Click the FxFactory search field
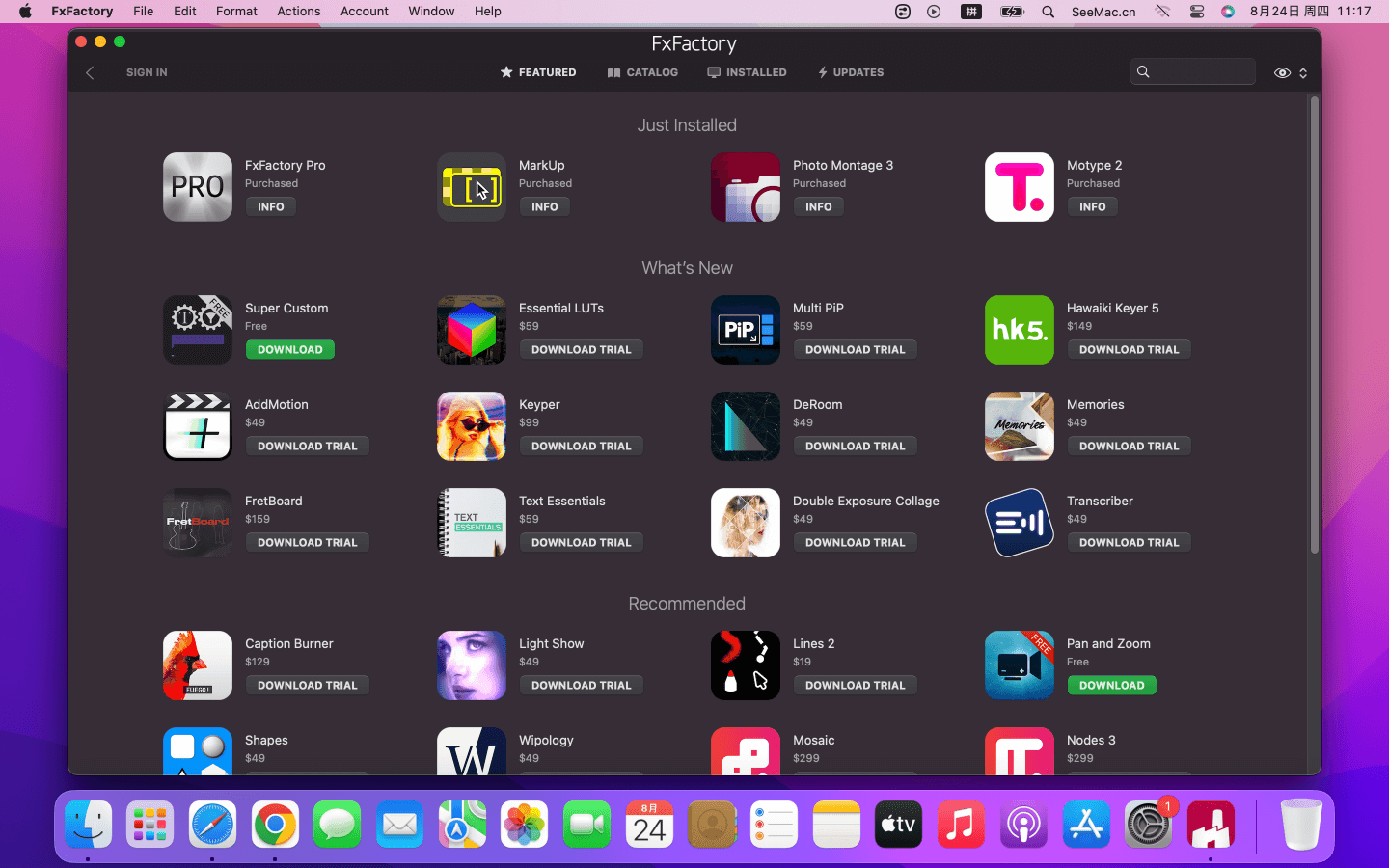Image resolution: width=1389 pixels, height=868 pixels. coord(1193,71)
